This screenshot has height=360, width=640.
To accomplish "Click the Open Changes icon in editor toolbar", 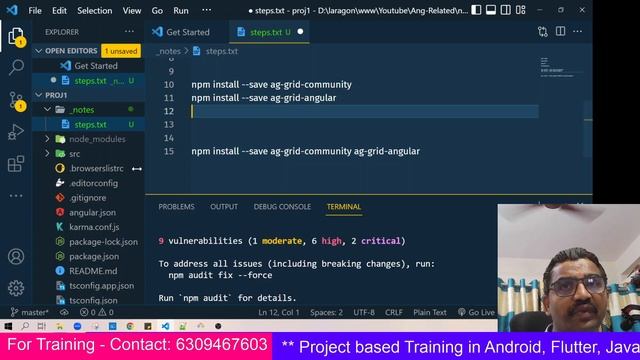I will pyautogui.click(x=542, y=31).
